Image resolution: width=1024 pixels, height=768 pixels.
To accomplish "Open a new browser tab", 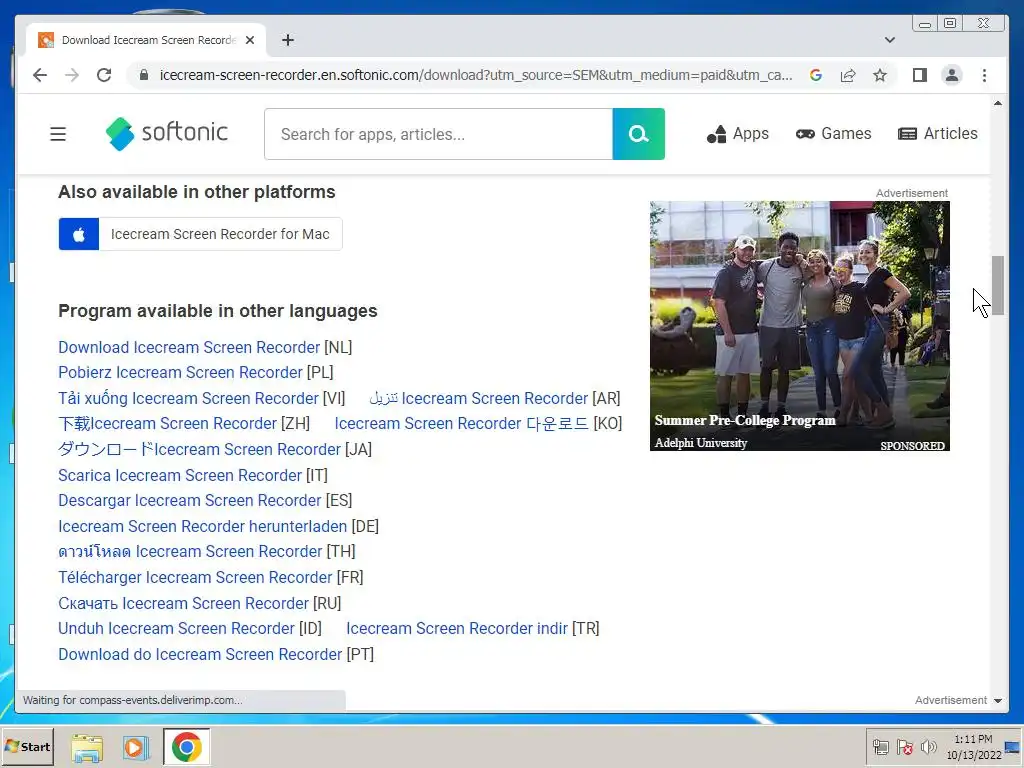I will tap(287, 40).
